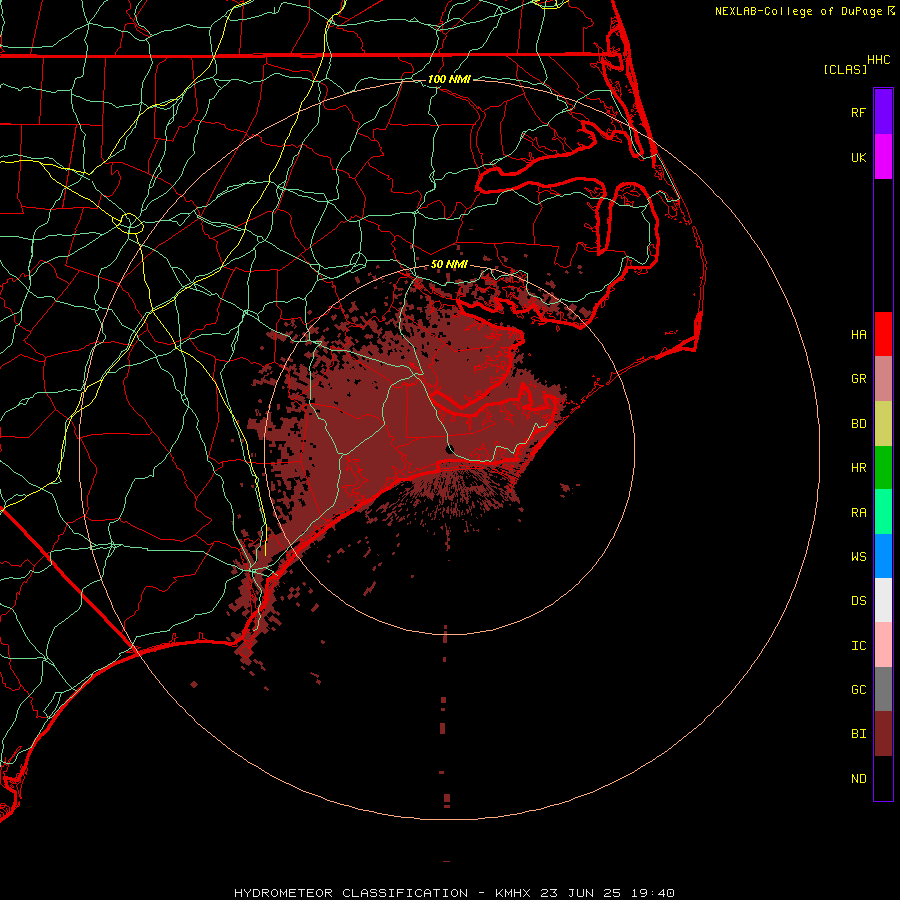Click the GC legend label
Viewport: 900px width, 900px height.
point(858,689)
